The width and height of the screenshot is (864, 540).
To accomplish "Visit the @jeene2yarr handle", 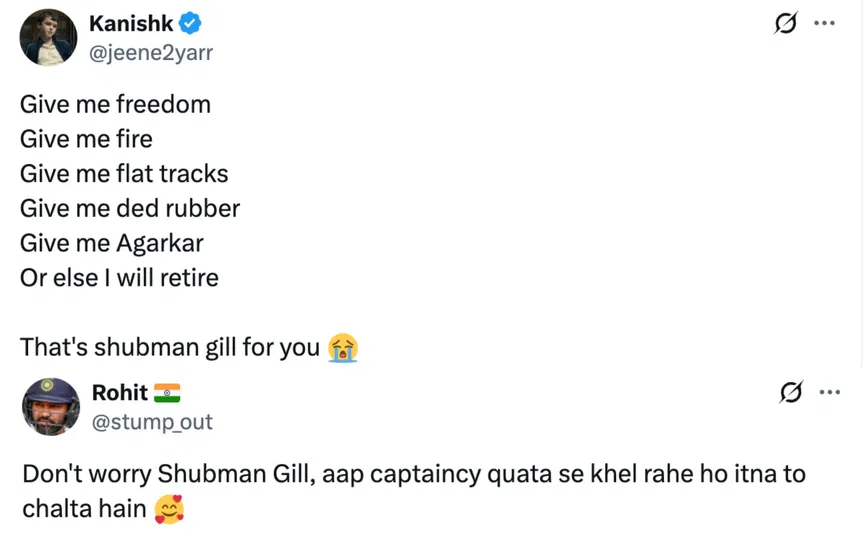I will click(150, 52).
